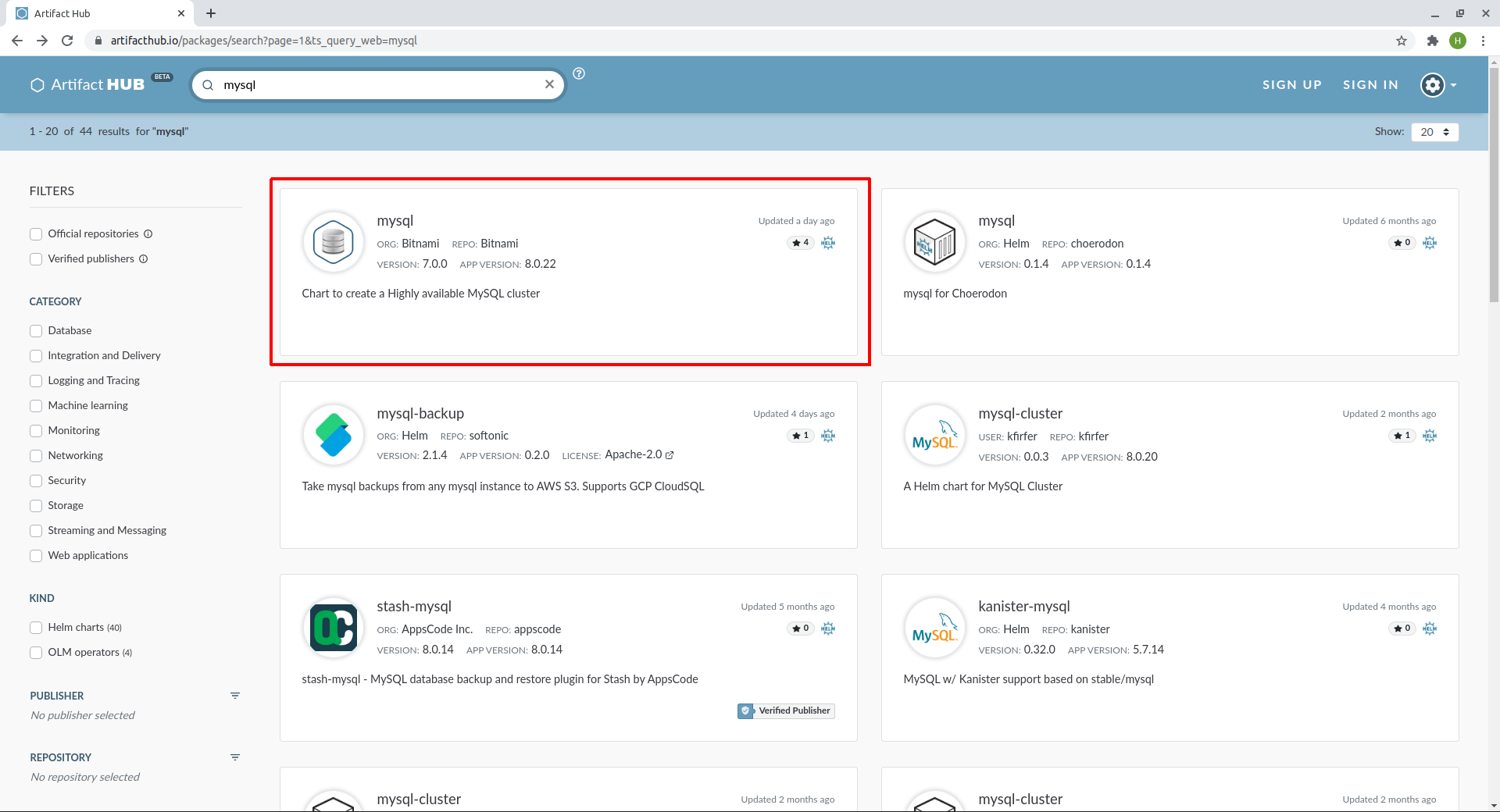This screenshot has width=1500, height=812.
Task: Enable Machine learning filter
Action: [x=36, y=406]
